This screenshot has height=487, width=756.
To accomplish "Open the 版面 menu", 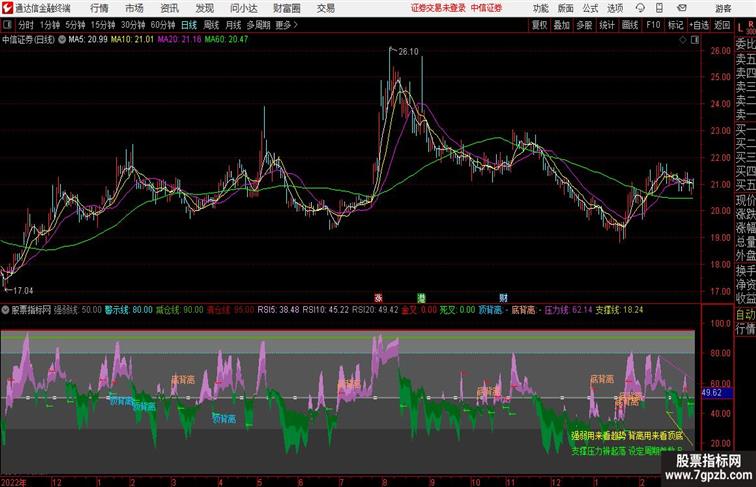I will click(566, 8).
